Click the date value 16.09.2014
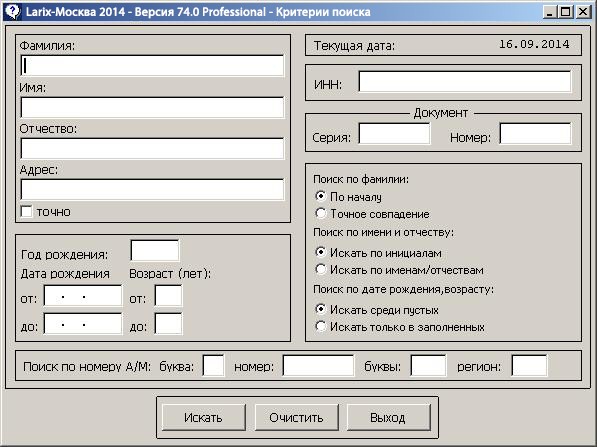 pos(534,44)
